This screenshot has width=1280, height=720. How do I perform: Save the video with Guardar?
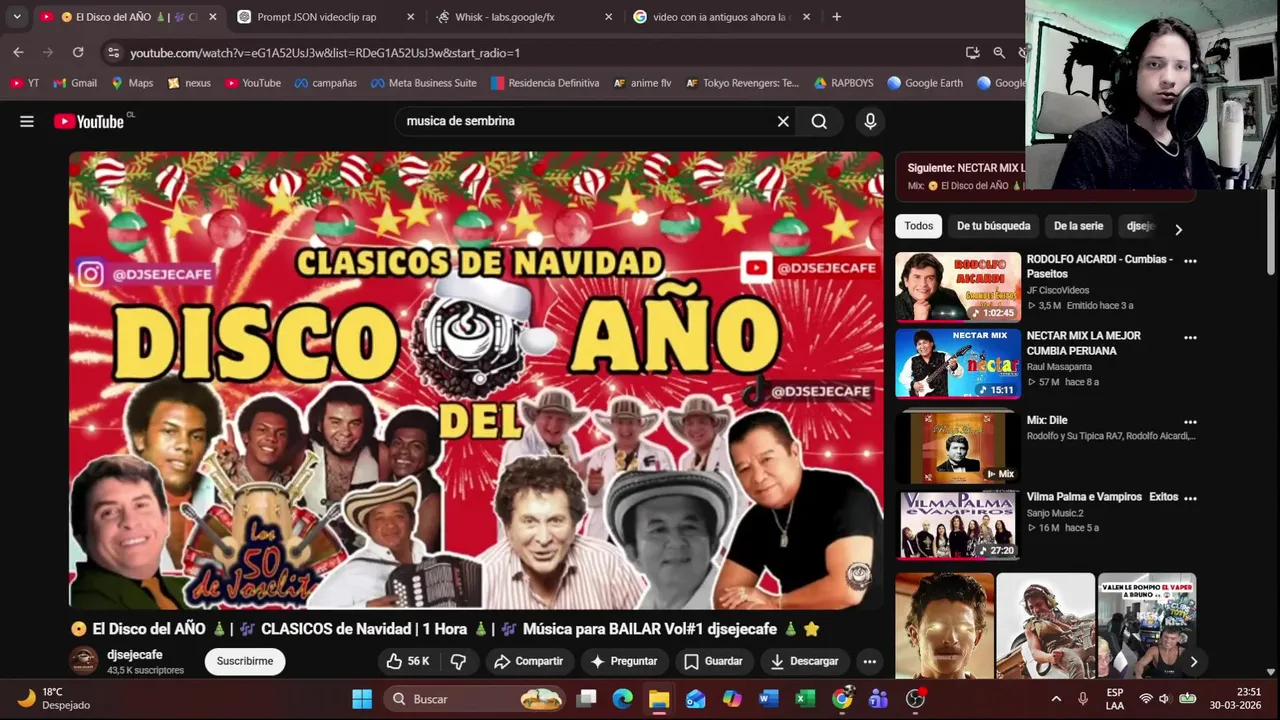coord(713,661)
